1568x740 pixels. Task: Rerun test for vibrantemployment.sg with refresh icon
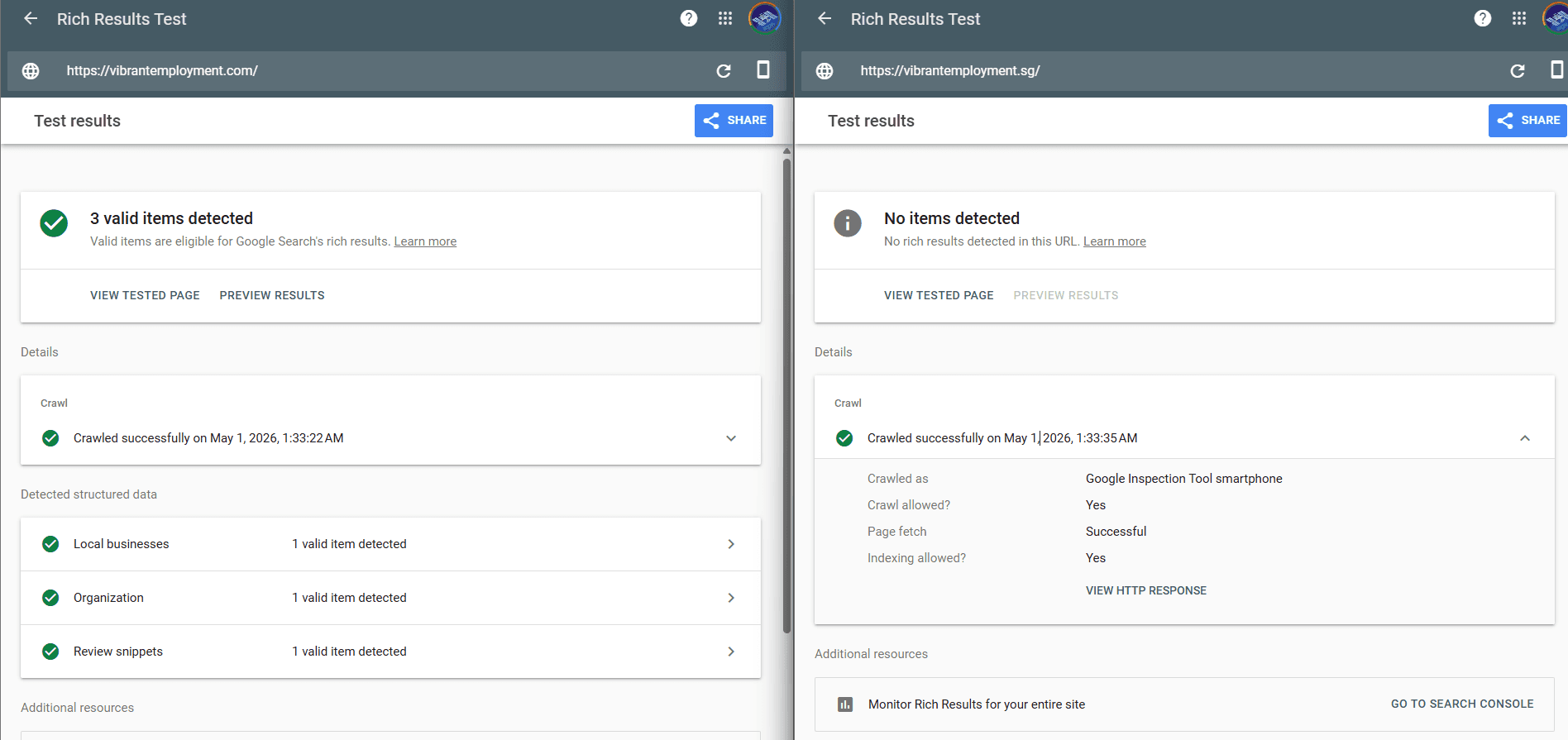click(1518, 71)
